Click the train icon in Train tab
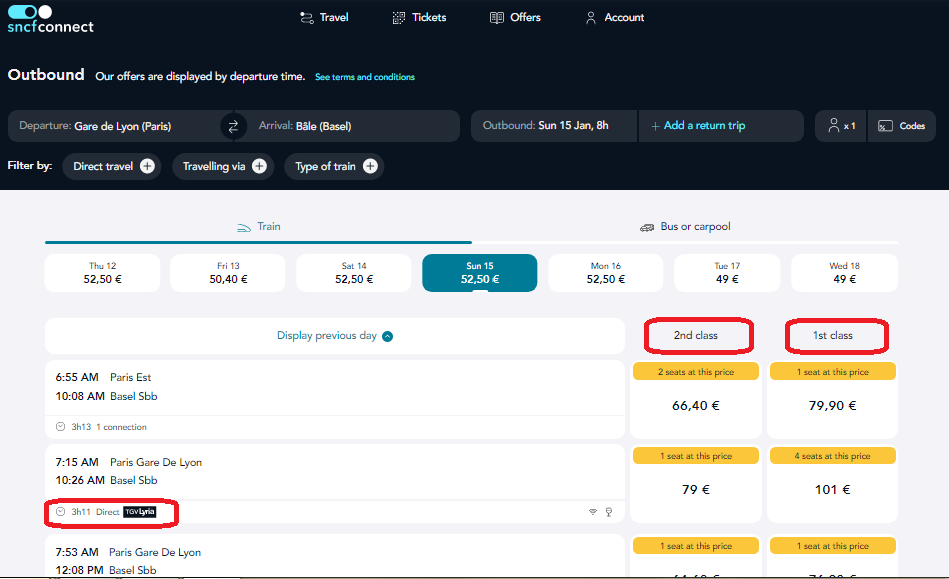The height and width of the screenshot is (579, 949). (x=243, y=227)
